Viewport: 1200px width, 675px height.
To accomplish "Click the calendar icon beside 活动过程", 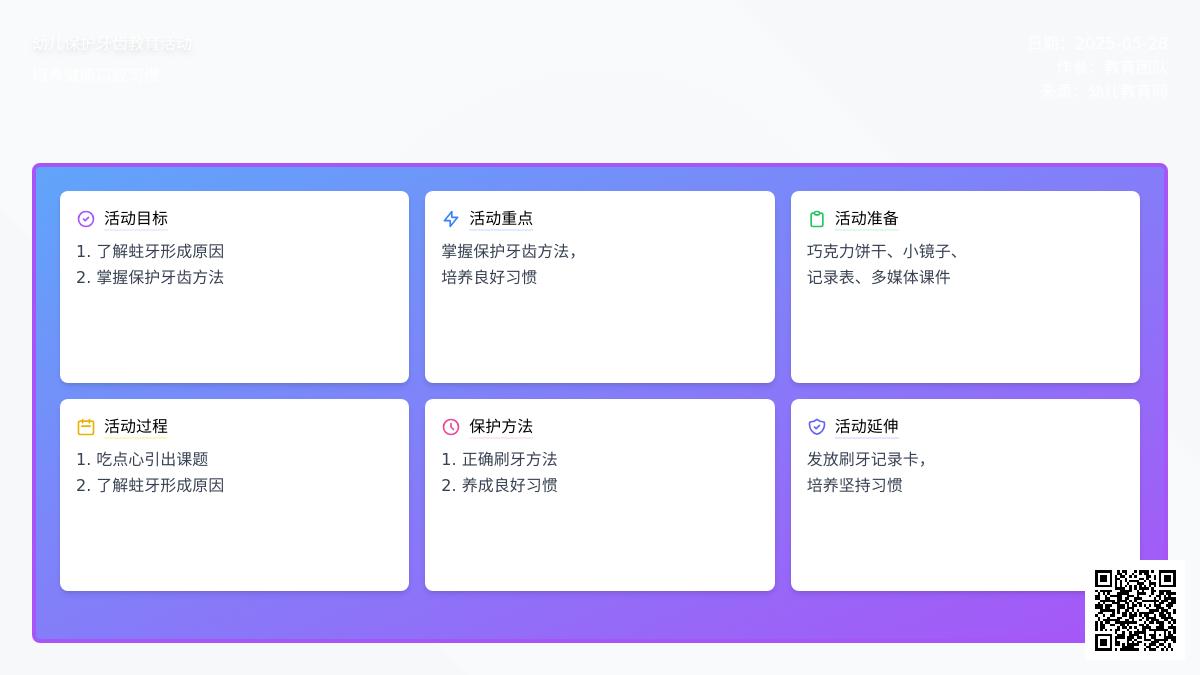I will click(x=86, y=427).
